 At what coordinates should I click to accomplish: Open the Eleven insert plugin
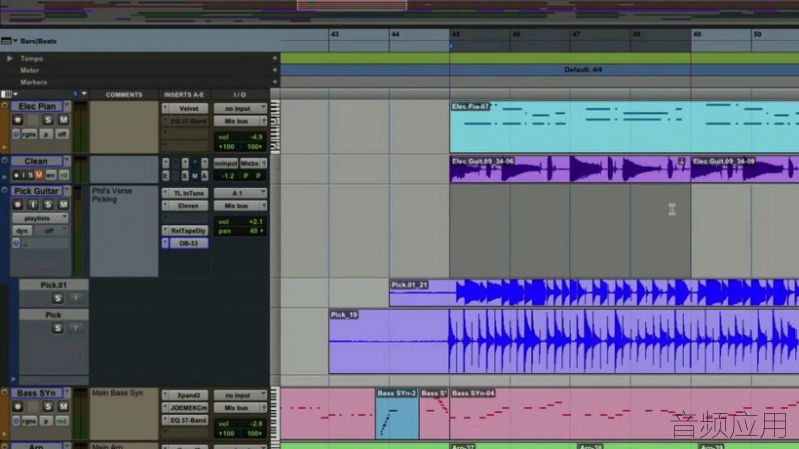point(189,206)
